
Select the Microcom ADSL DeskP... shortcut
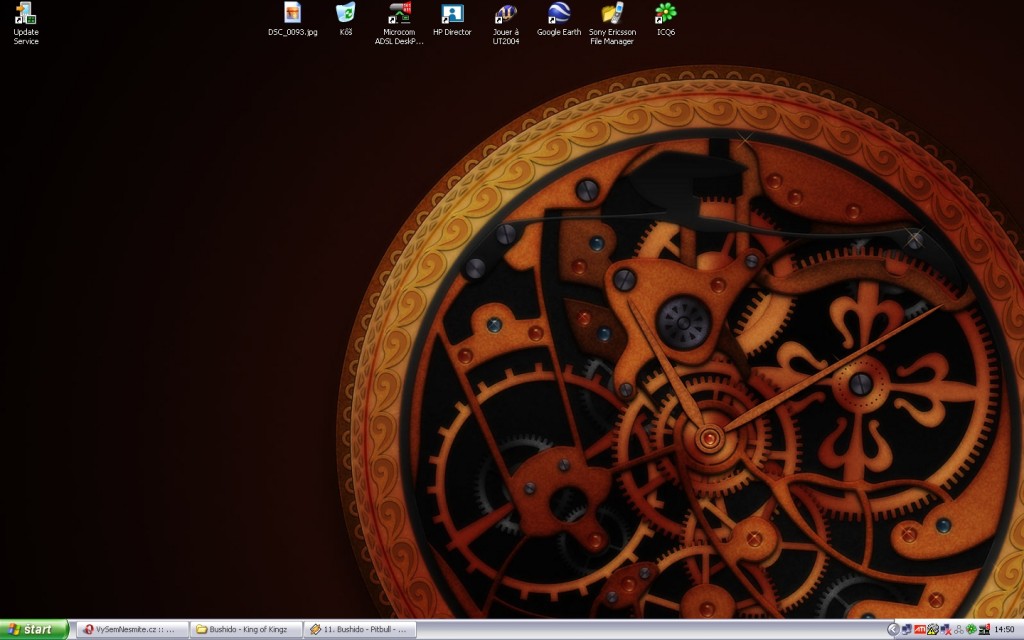point(399,24)
